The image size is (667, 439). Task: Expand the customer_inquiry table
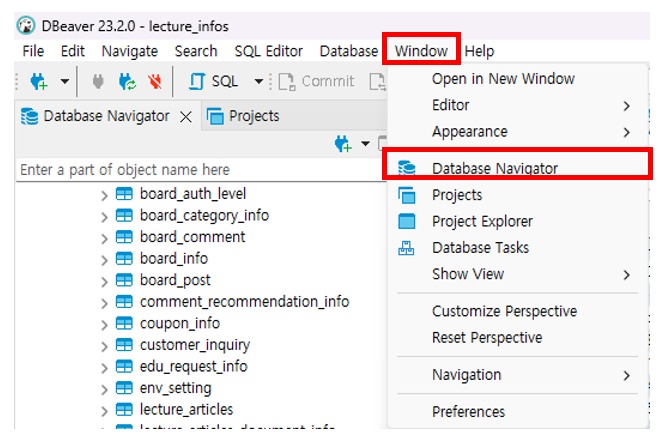coord(104,346)
